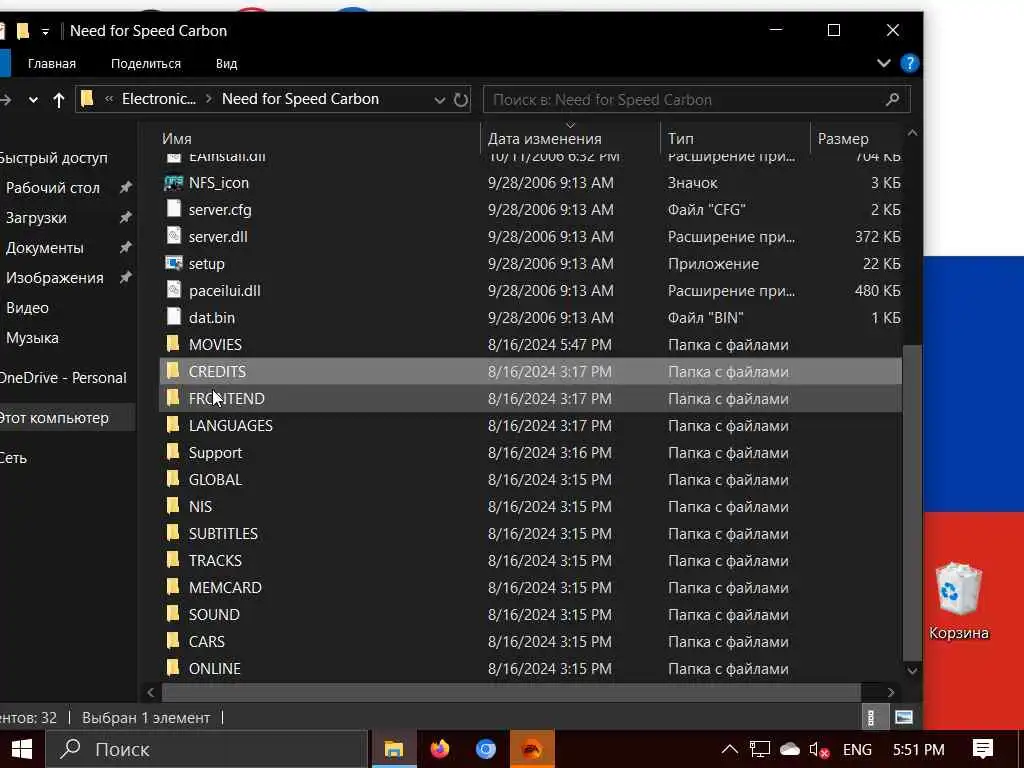Open Recycle Bin Корзина on desktop
Image resolution: width=1024 pixels, height=768 pixels.
[x=958, y=601]
